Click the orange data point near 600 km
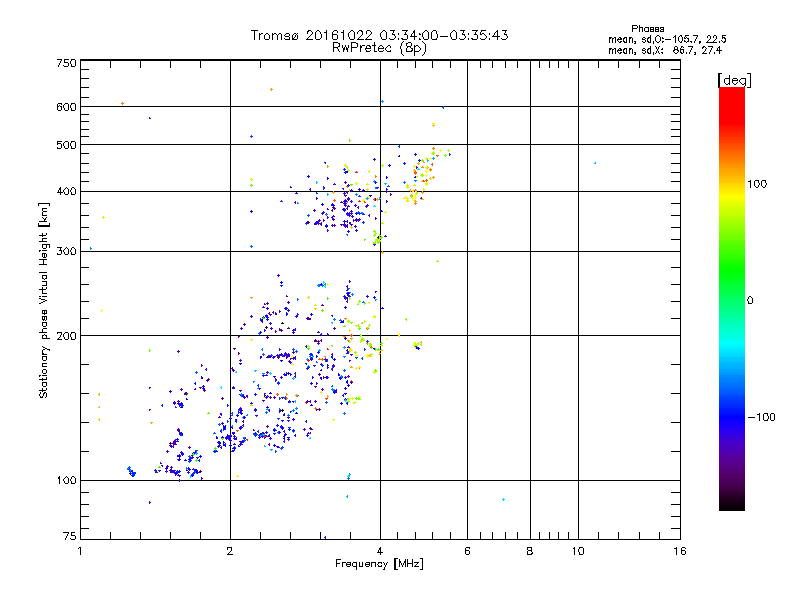 point(122,104)
